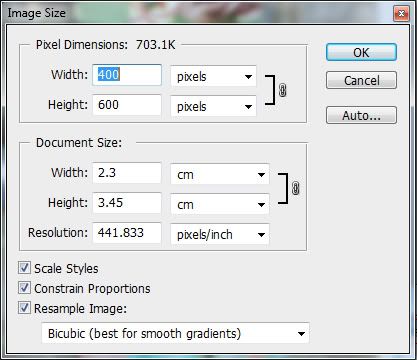Screen dimensions: 417x360
Task: Click the pixel dimensions chain link icon
Action: point(282,90)
